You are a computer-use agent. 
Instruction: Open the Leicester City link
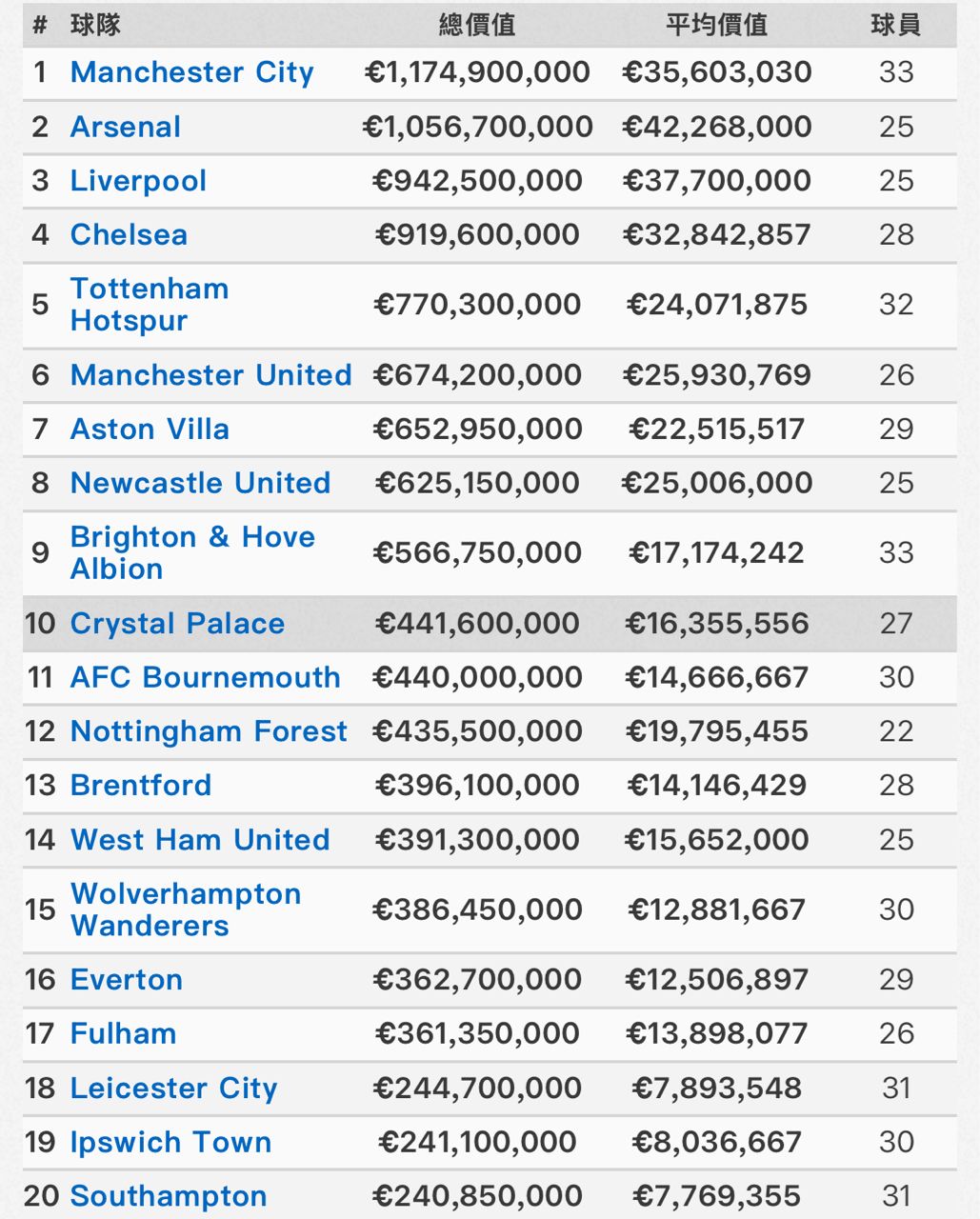173,1089
